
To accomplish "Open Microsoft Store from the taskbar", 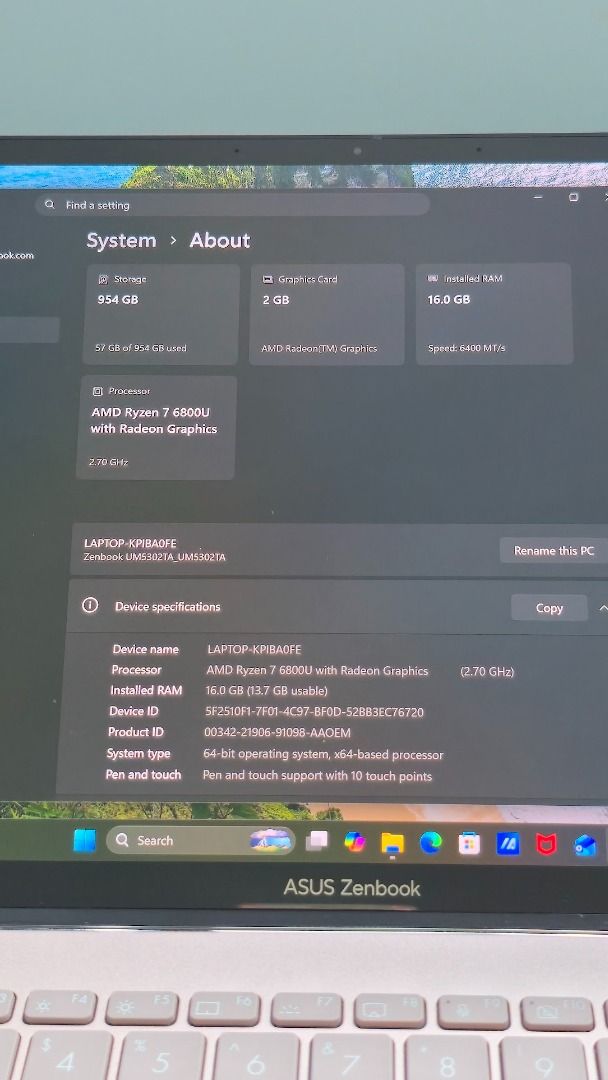I will 469,843.
